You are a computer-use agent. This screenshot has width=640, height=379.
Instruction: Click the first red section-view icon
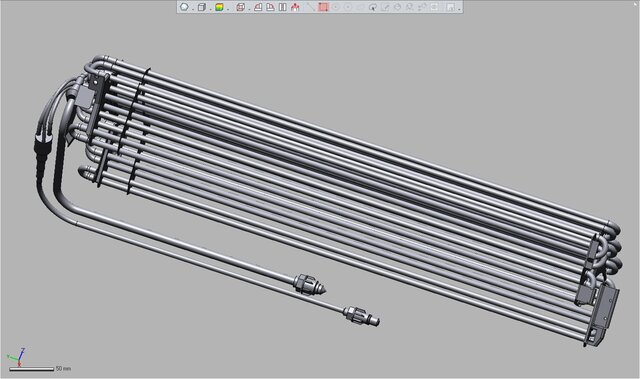[x=258, y=7]
